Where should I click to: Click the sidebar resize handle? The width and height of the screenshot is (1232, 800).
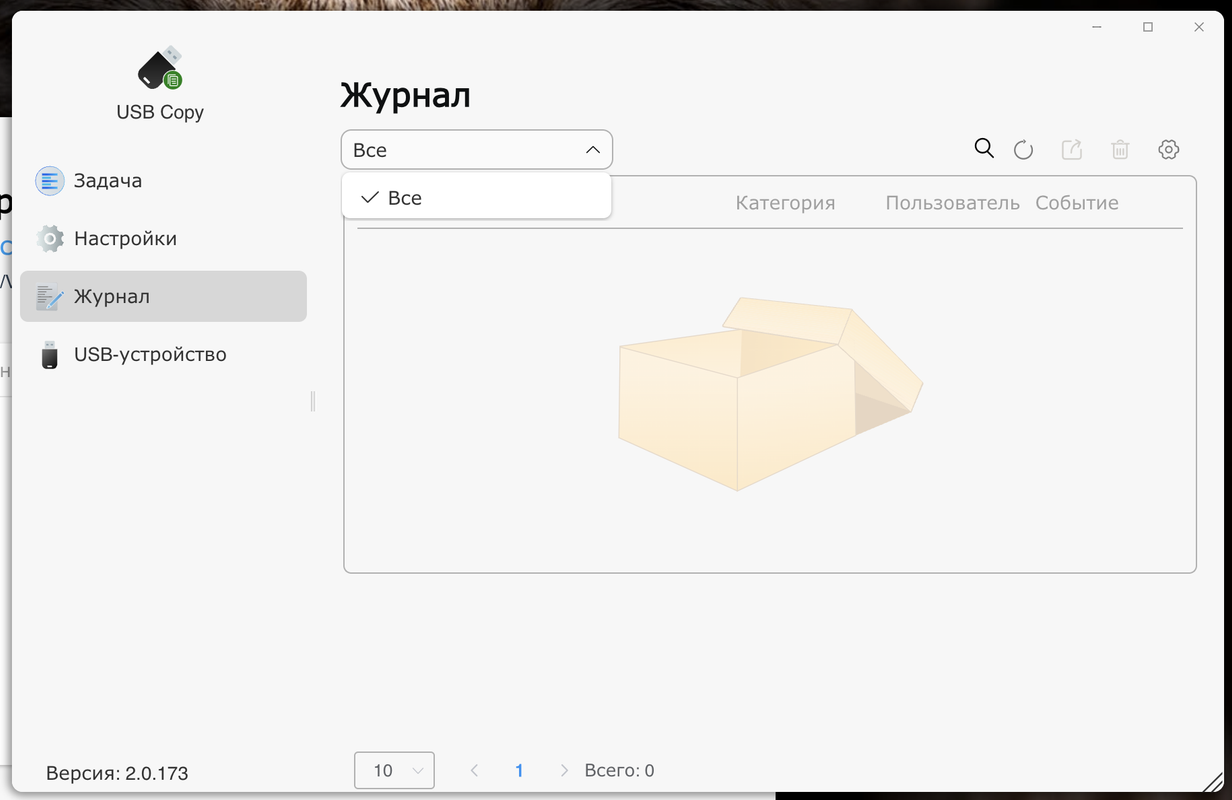coord(313,401)
